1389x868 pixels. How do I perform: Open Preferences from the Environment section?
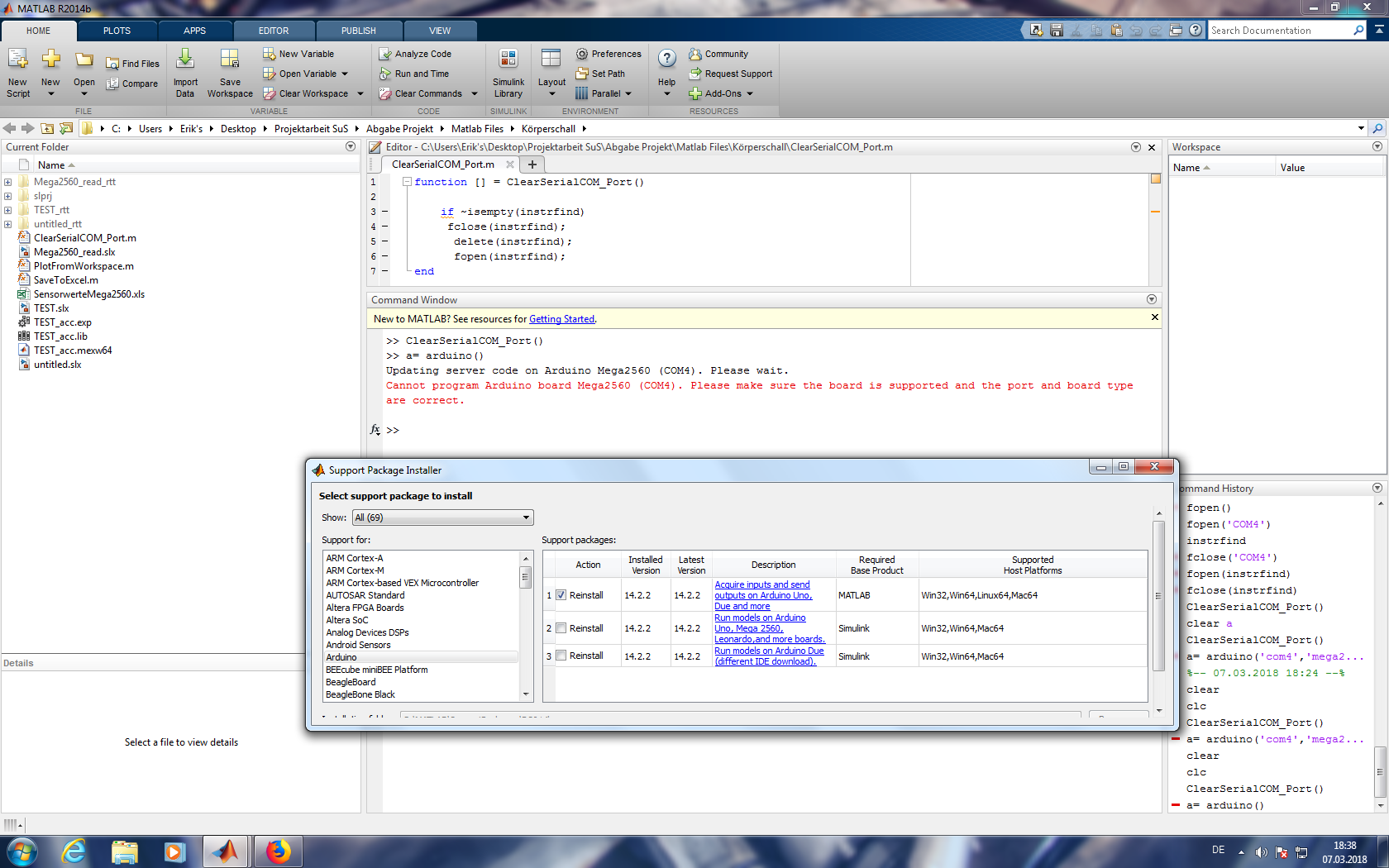[609, 54]
